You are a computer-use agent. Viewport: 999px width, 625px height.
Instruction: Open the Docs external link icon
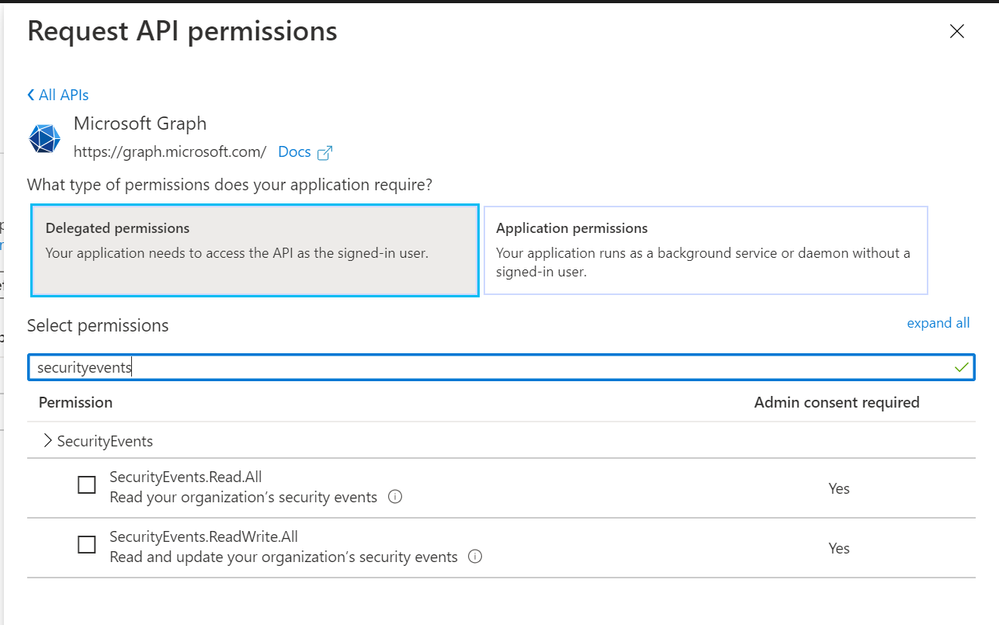pos(325,153)
